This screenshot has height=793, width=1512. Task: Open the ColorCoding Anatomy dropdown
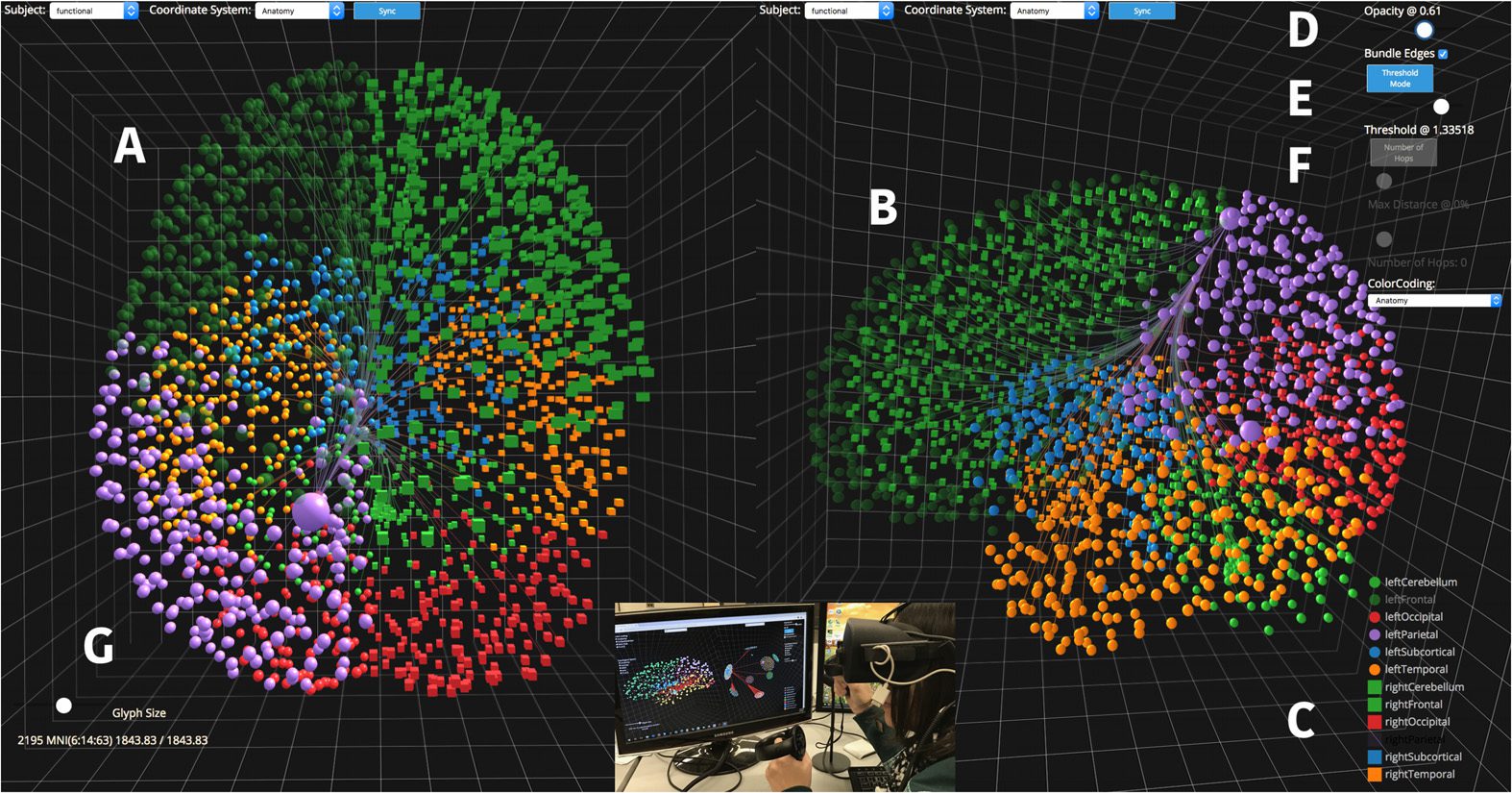click(x=1434, y=301)
